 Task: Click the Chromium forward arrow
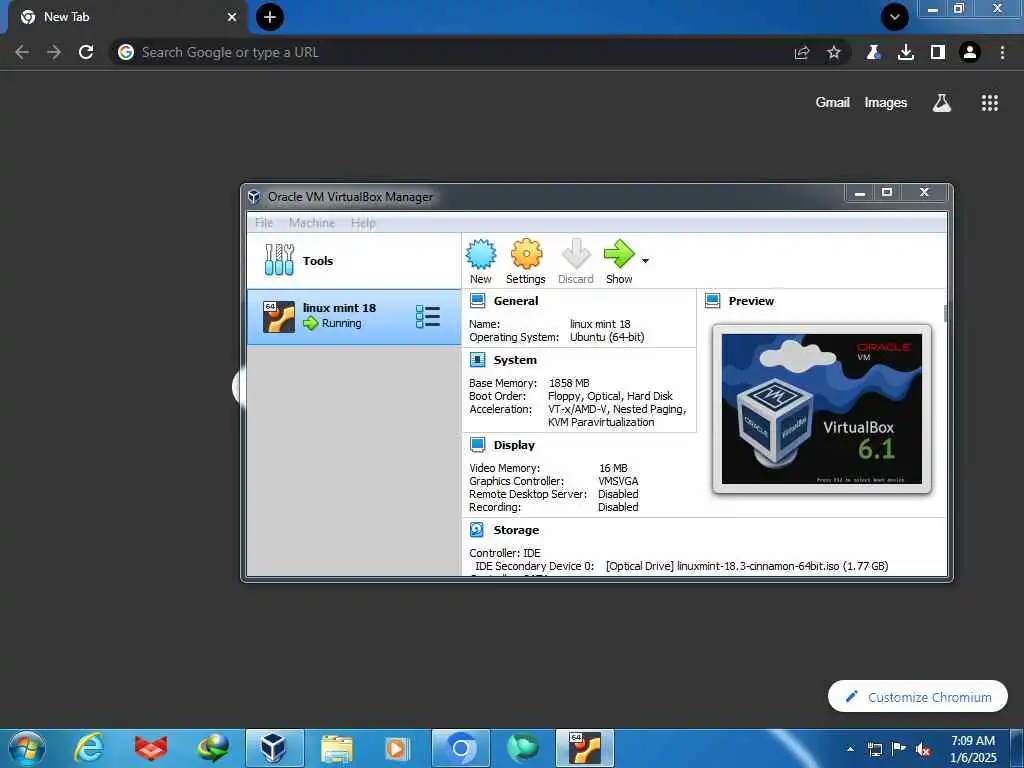coord(54,52)
